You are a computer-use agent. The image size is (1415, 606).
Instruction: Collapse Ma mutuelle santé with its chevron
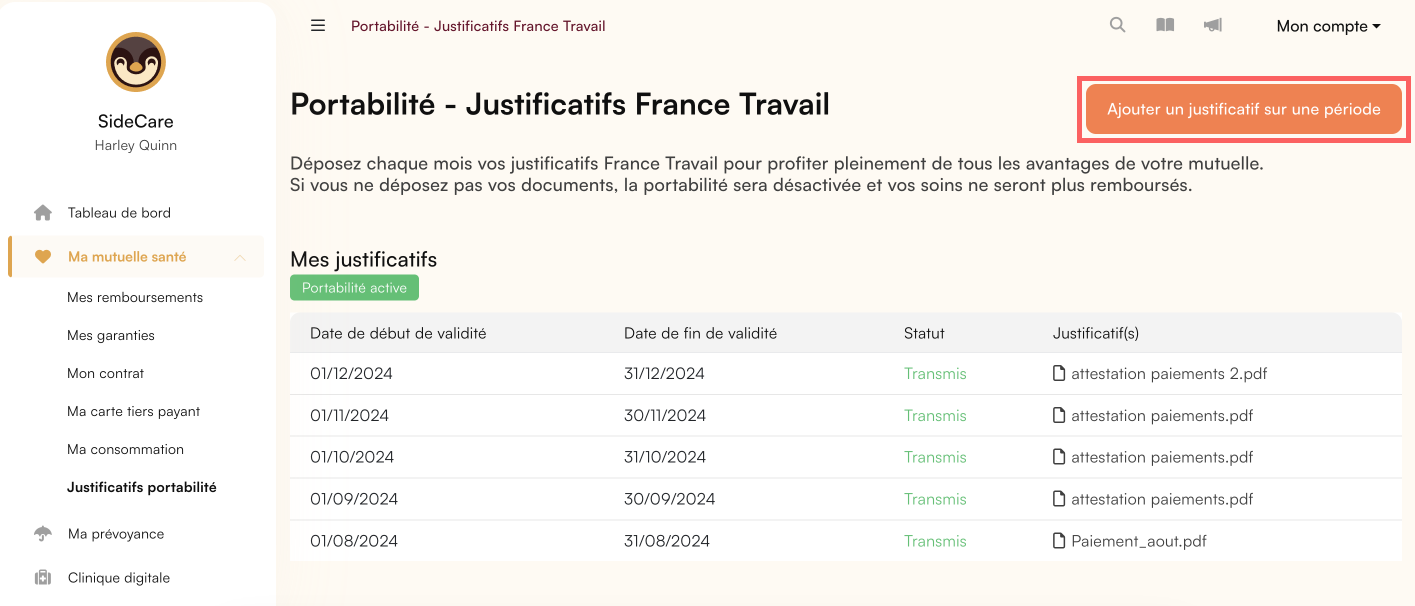coord(240,257)
